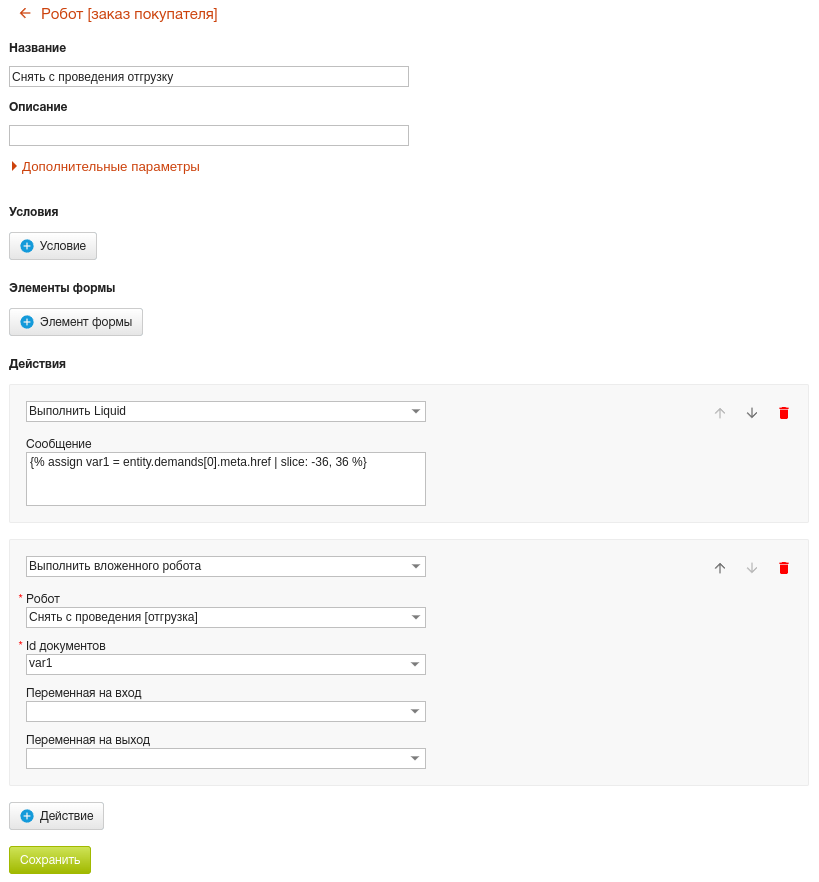819x882 pixels.
Task: Add a new Условие
Action: point(53,246)
